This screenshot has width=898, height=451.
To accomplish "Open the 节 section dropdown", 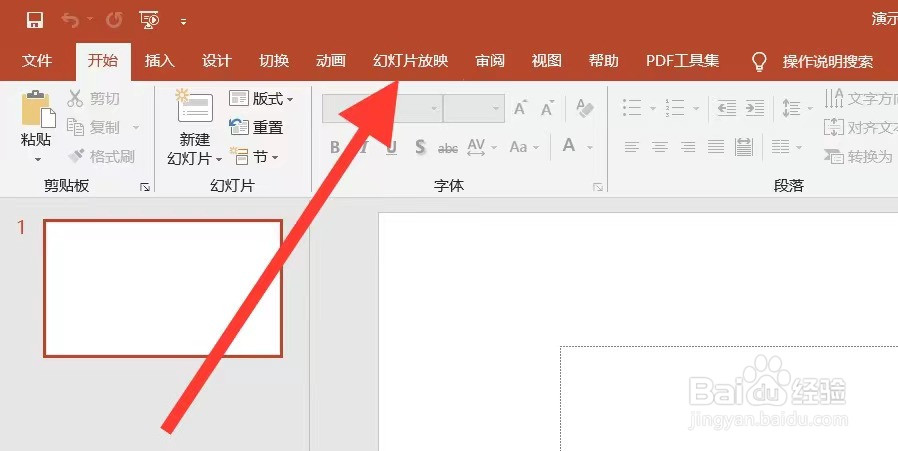I will (x=254, y=156).
